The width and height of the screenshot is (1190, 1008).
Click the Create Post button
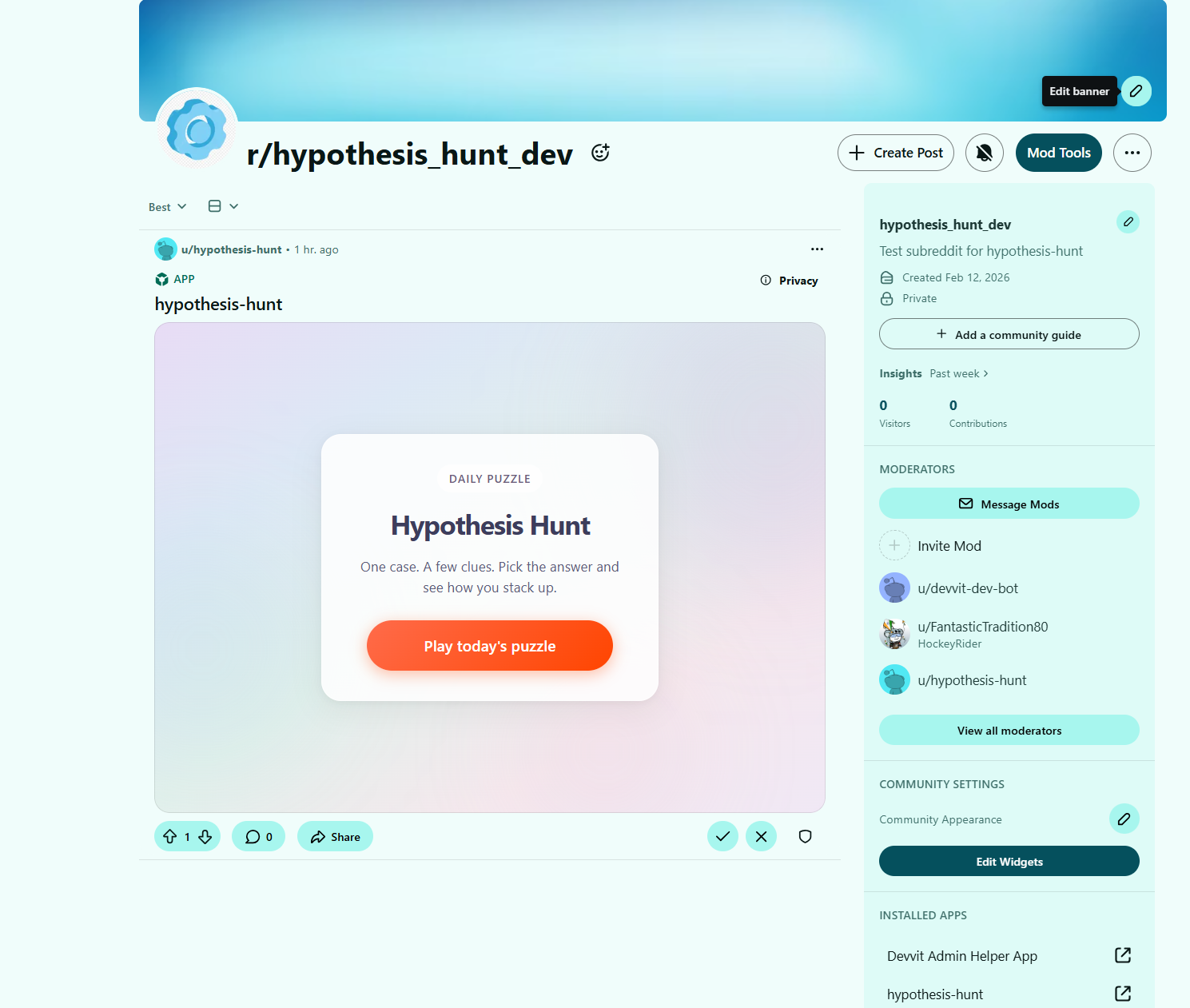pos(895,153)
